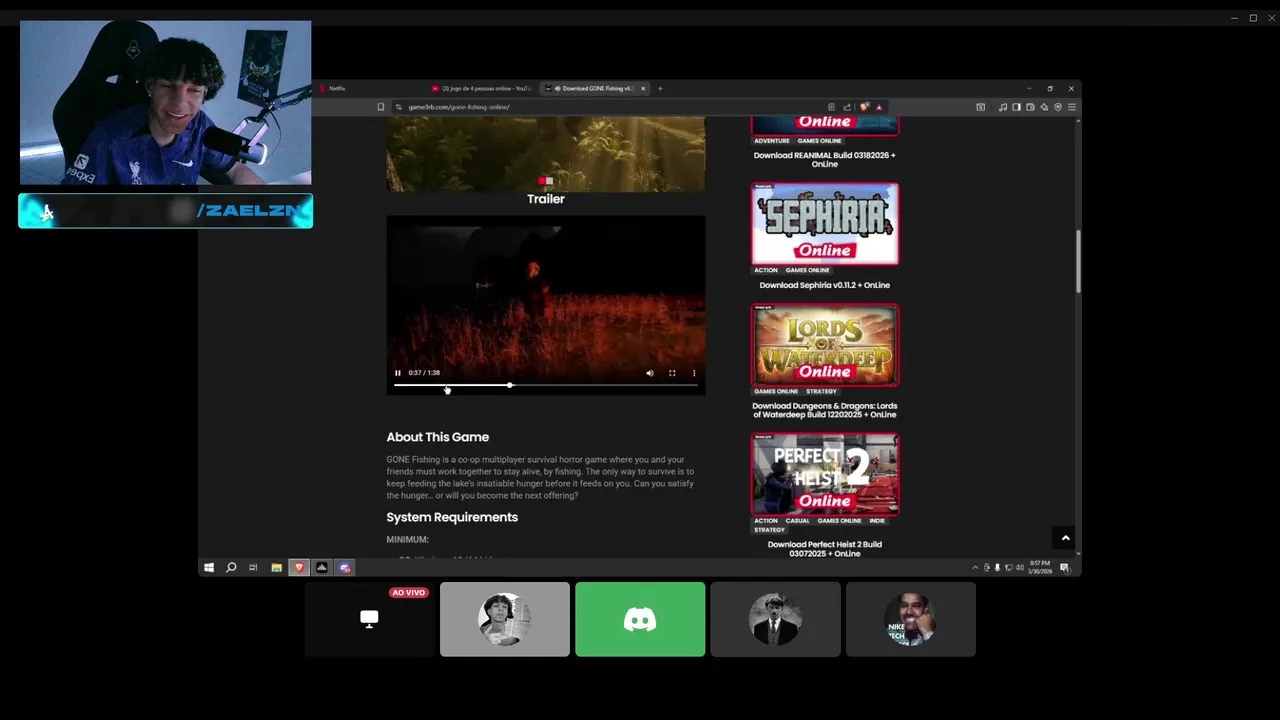Click the bookmark icon beside the address bar
The width and height of the screenshot is (1280, 720).
(x=380, y=107)
